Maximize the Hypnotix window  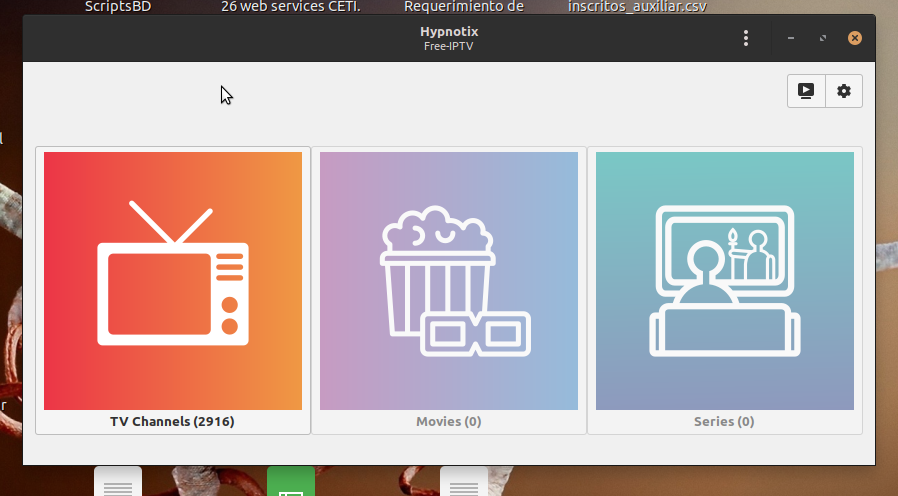pyautogui.click(x=823, y=38)
